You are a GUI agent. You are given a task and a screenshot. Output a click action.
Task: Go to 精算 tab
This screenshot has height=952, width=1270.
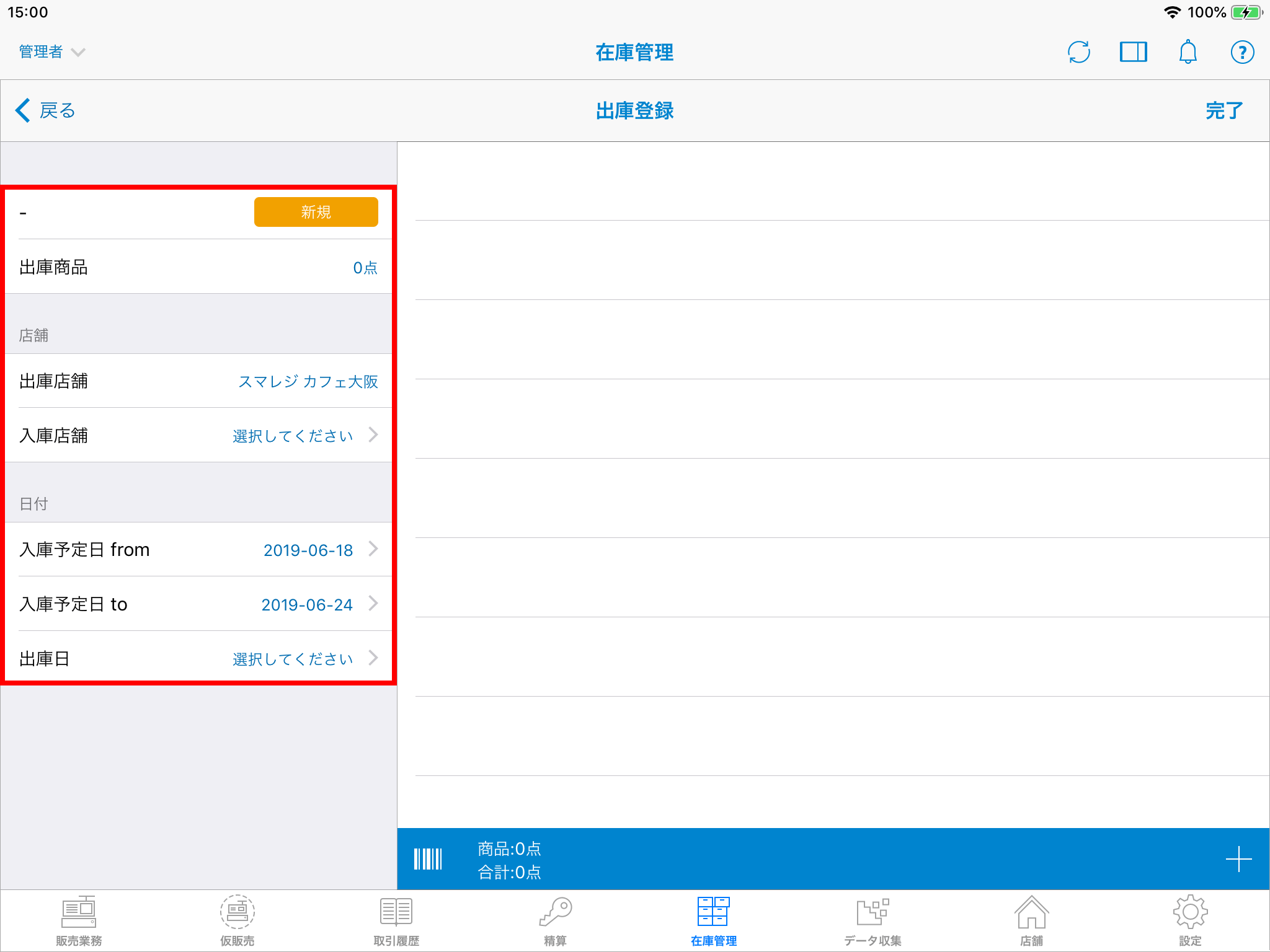(555, 921)
